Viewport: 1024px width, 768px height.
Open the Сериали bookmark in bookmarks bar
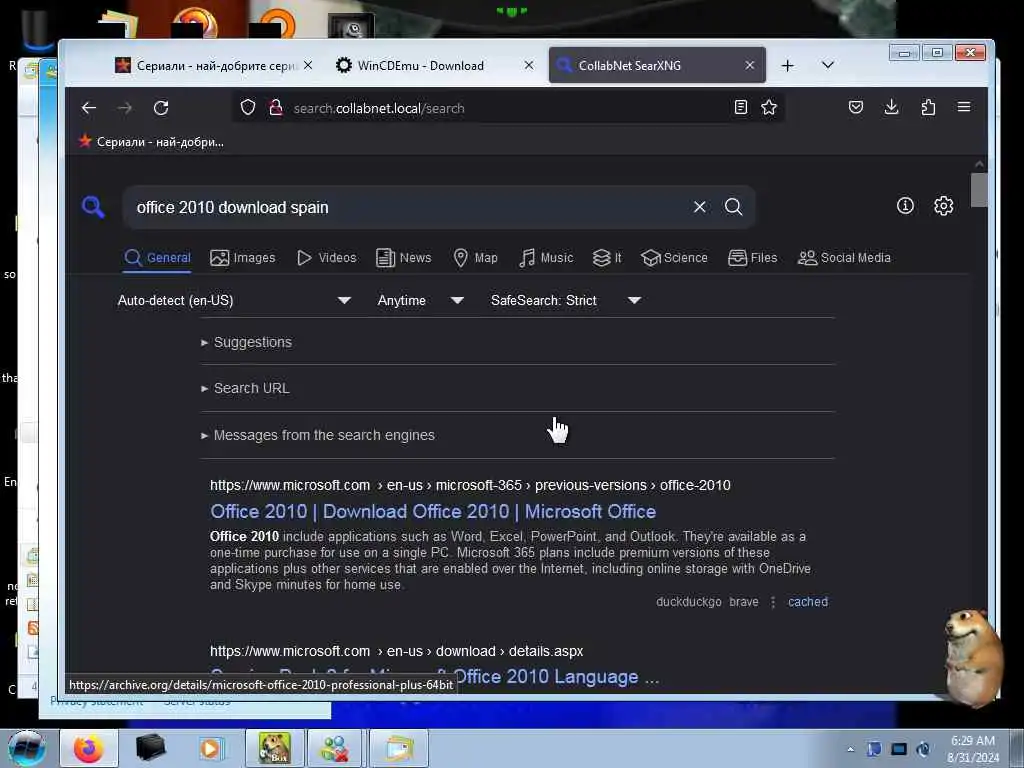point(152,142)
